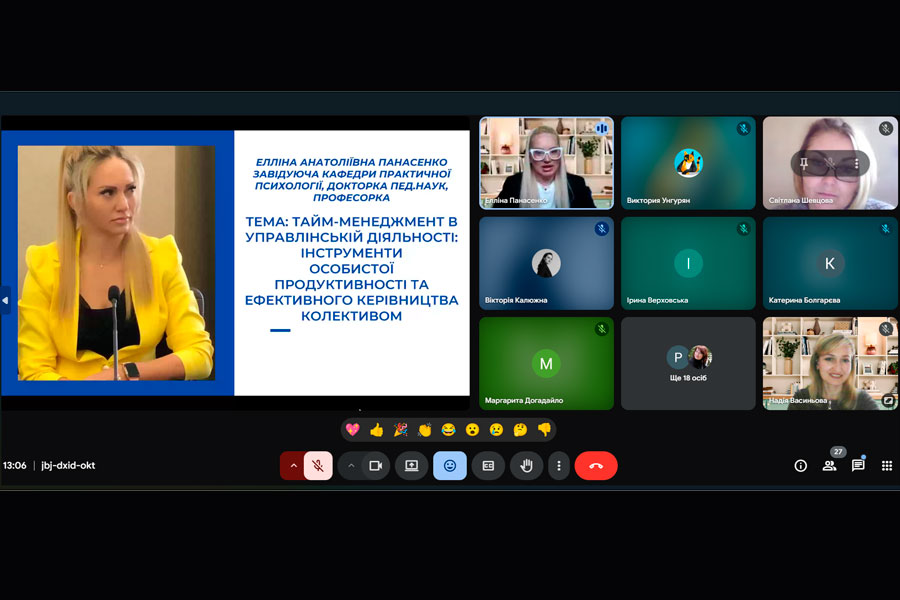Select Вікторія Калюжна participant tile

(x=546, y=263)
